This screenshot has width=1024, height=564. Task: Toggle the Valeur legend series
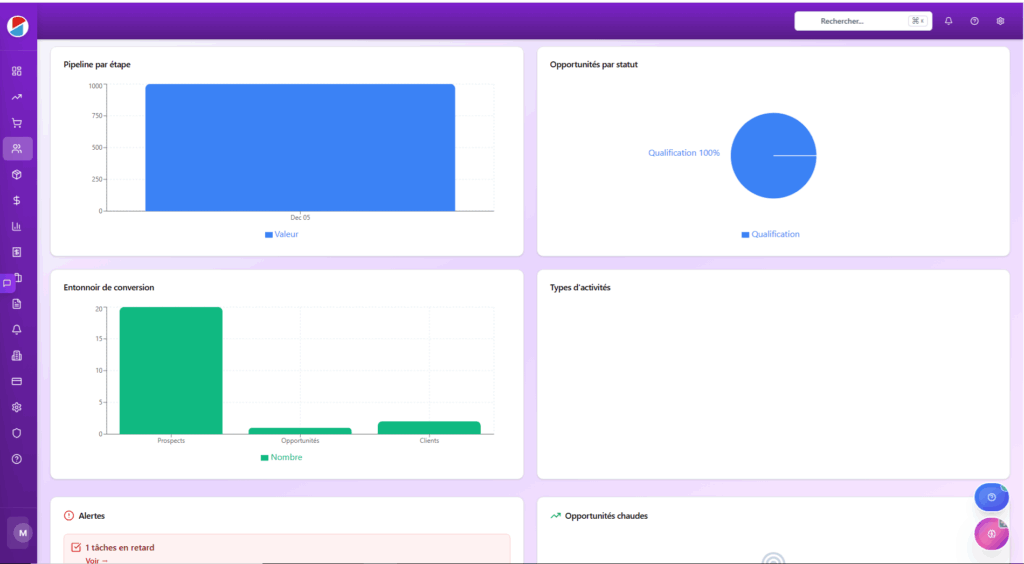click(282, 234)
